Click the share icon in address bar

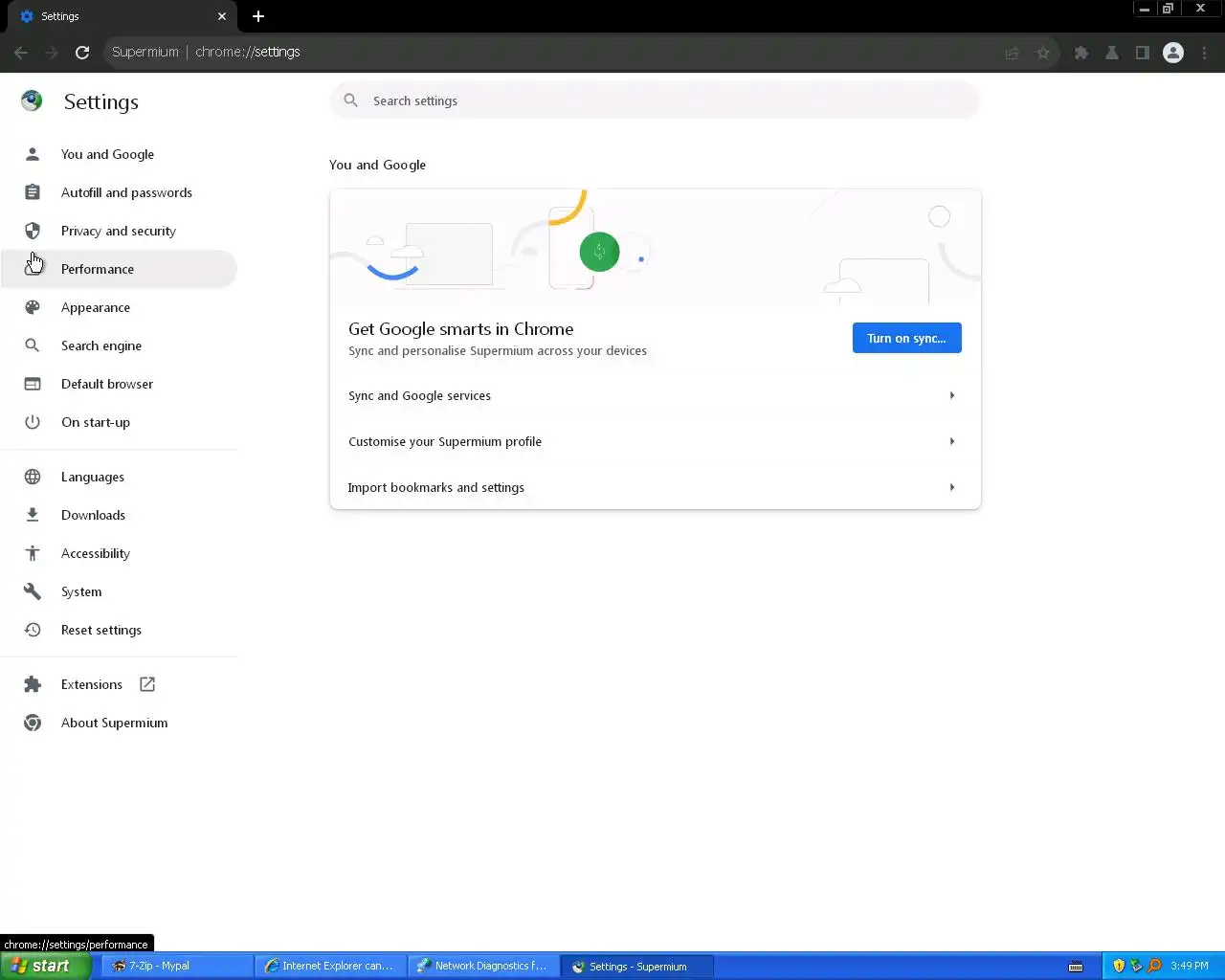(1013, 53)
